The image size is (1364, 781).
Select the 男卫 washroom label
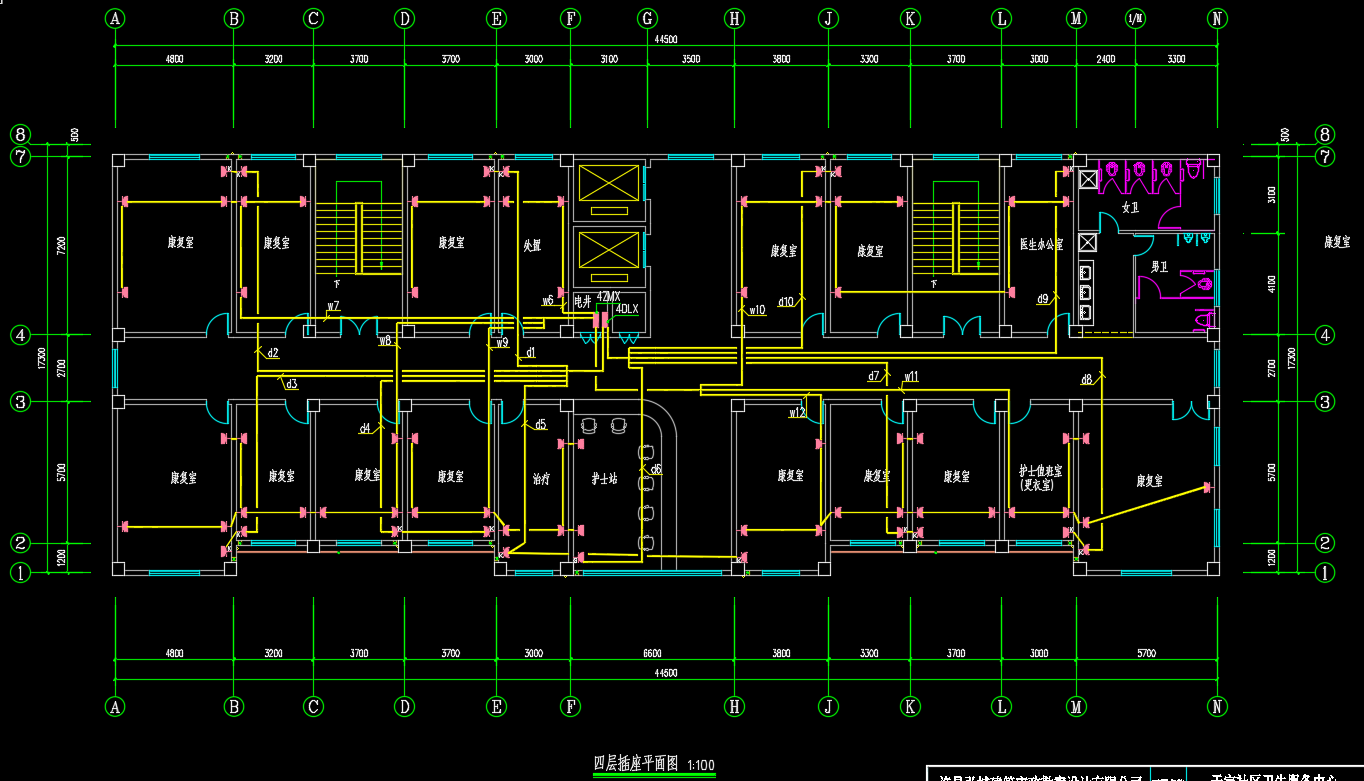1159,267
